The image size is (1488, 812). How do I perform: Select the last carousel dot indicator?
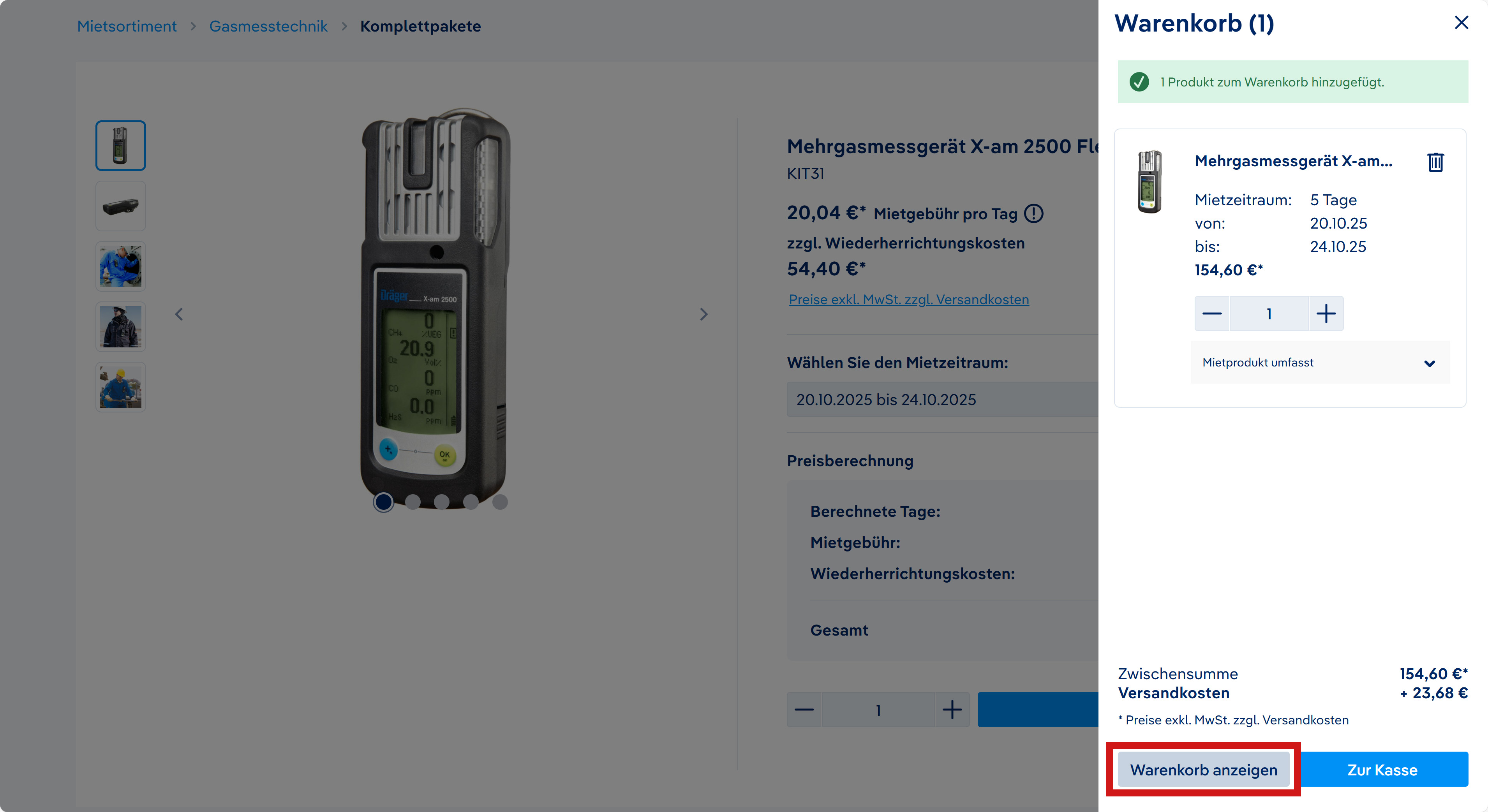pyautogui.click(x=500, y=502)
